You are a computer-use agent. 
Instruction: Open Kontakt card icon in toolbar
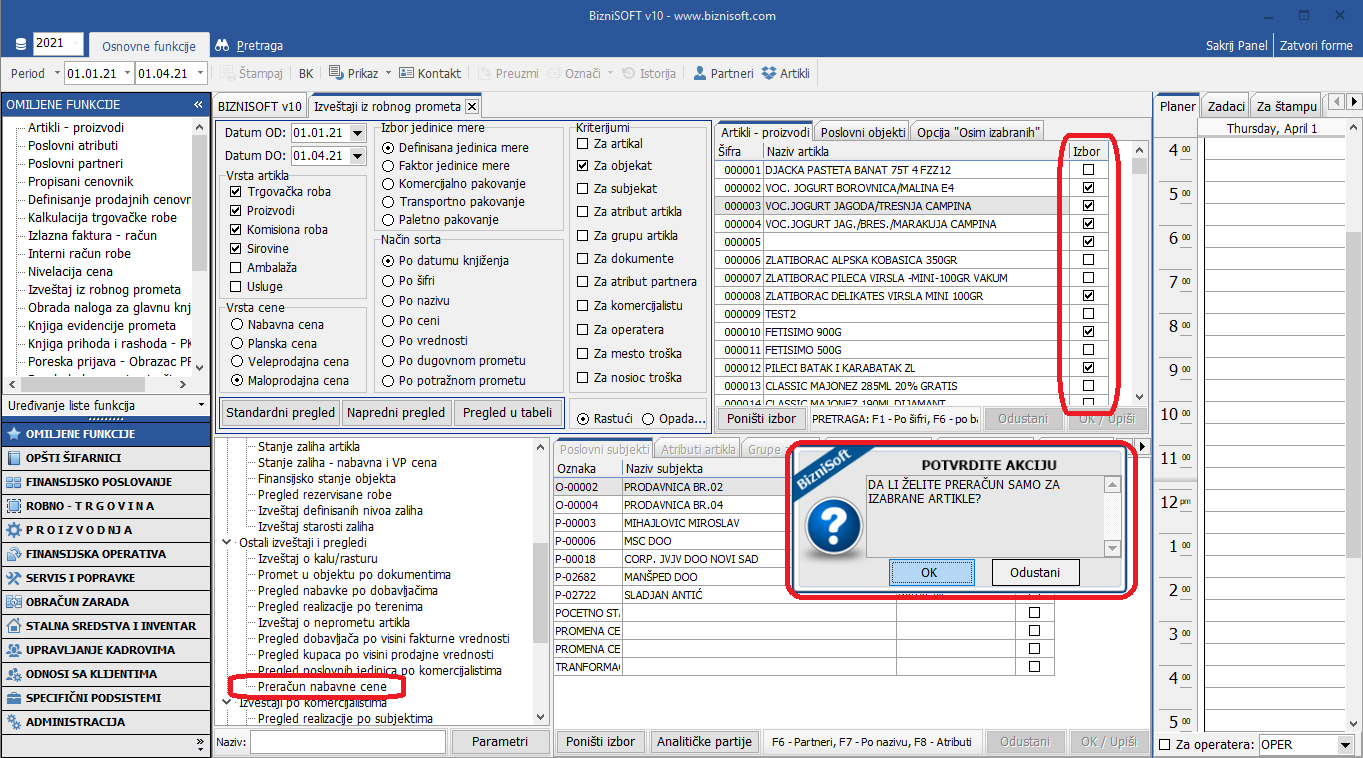[406, 73]
